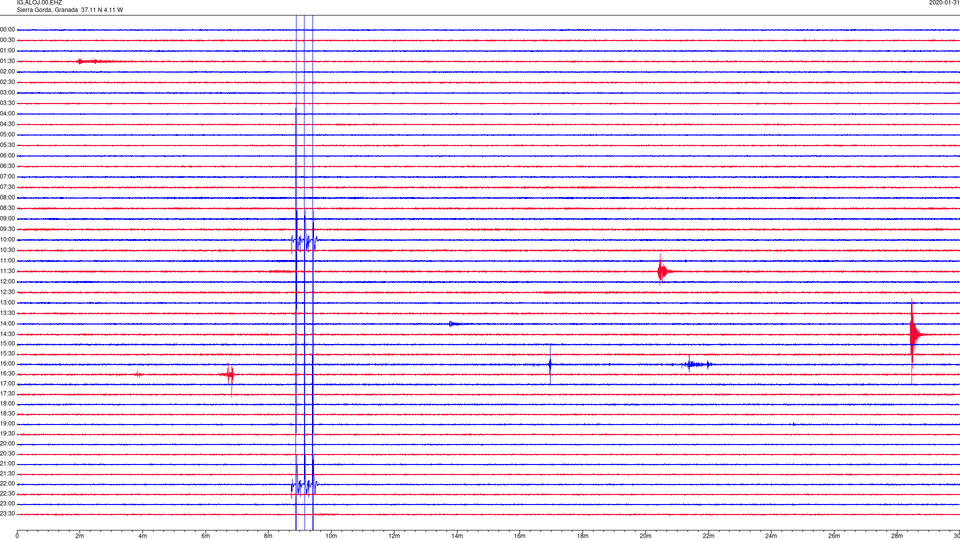Click the red seismic burst on the 11:30 trace
This screenshot has height=540, width=960.
pyautogui.click(x=663, y=271)
